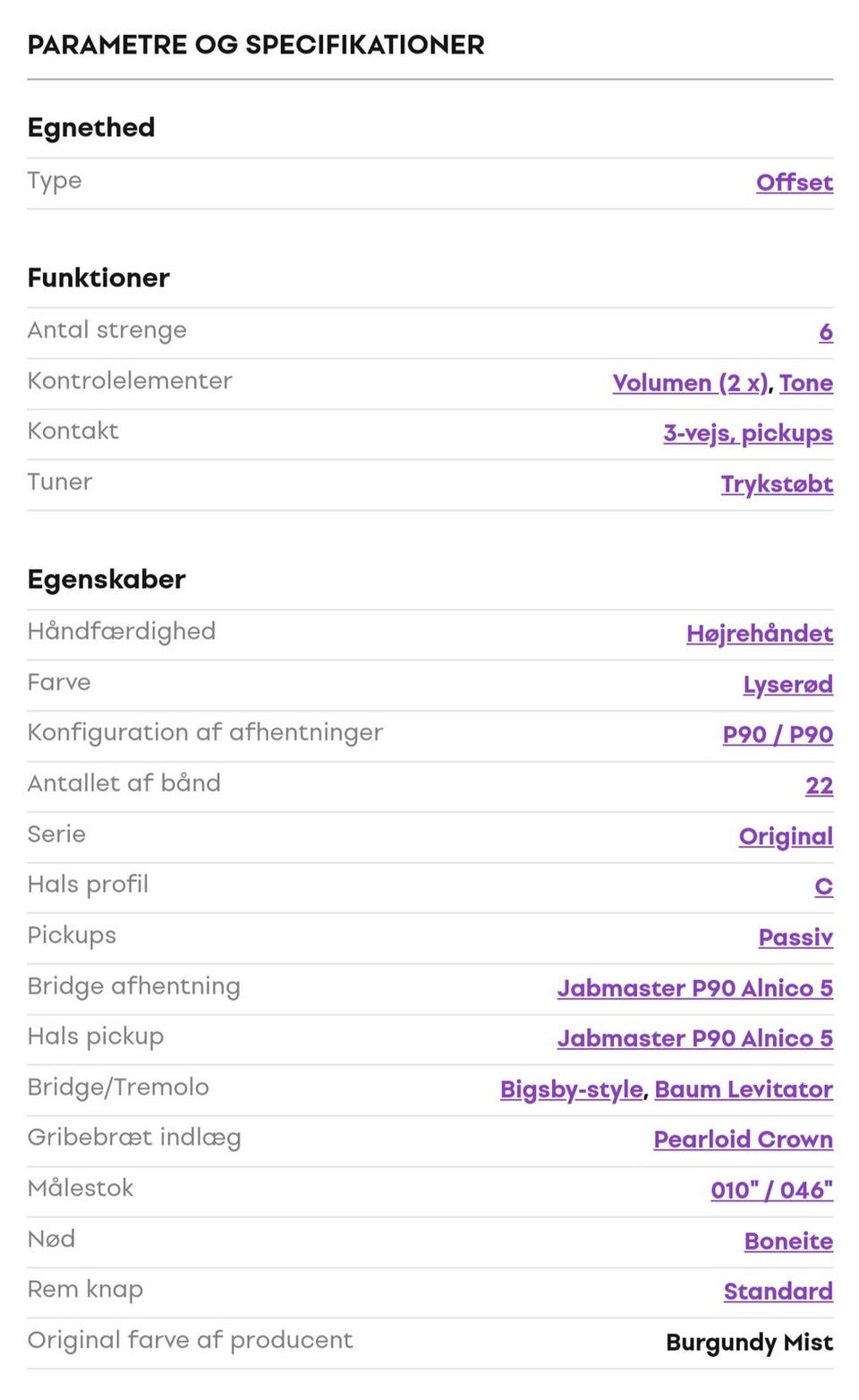
Task: Select the Pearloid Crown link
Action: click(x=743, y=1140)
